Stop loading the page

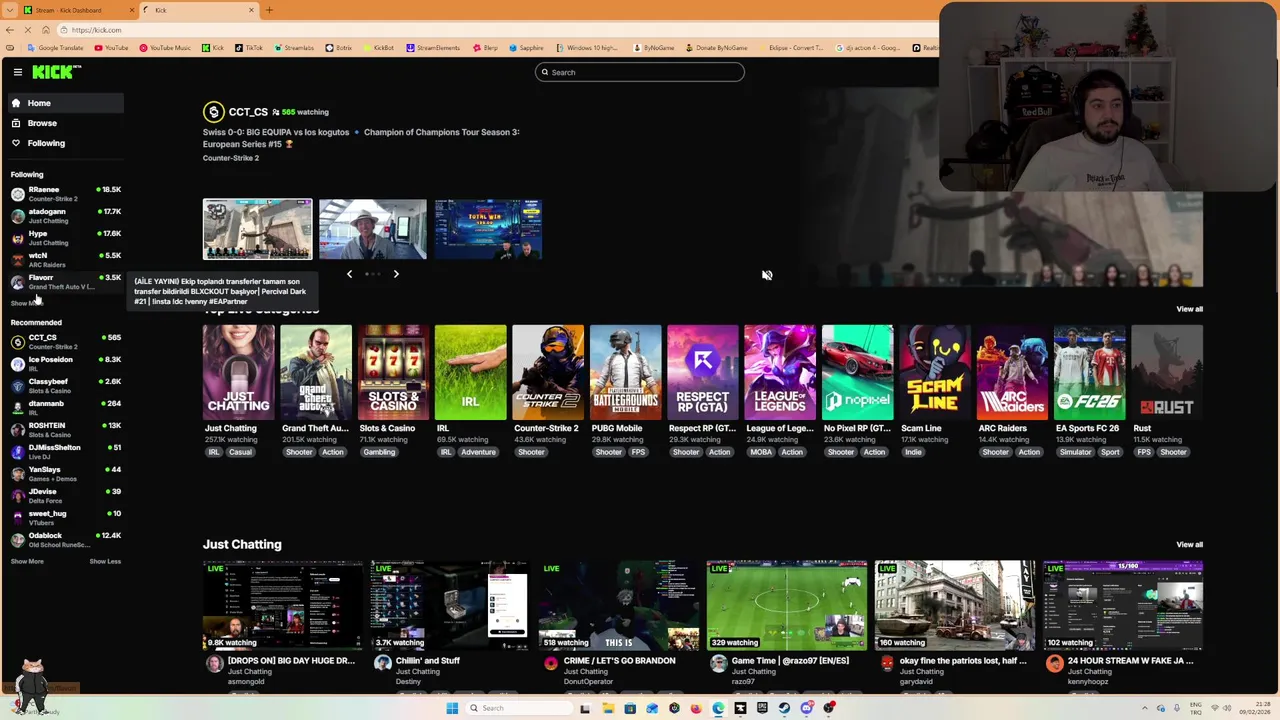pyautogui.click(x=28, y=30)
